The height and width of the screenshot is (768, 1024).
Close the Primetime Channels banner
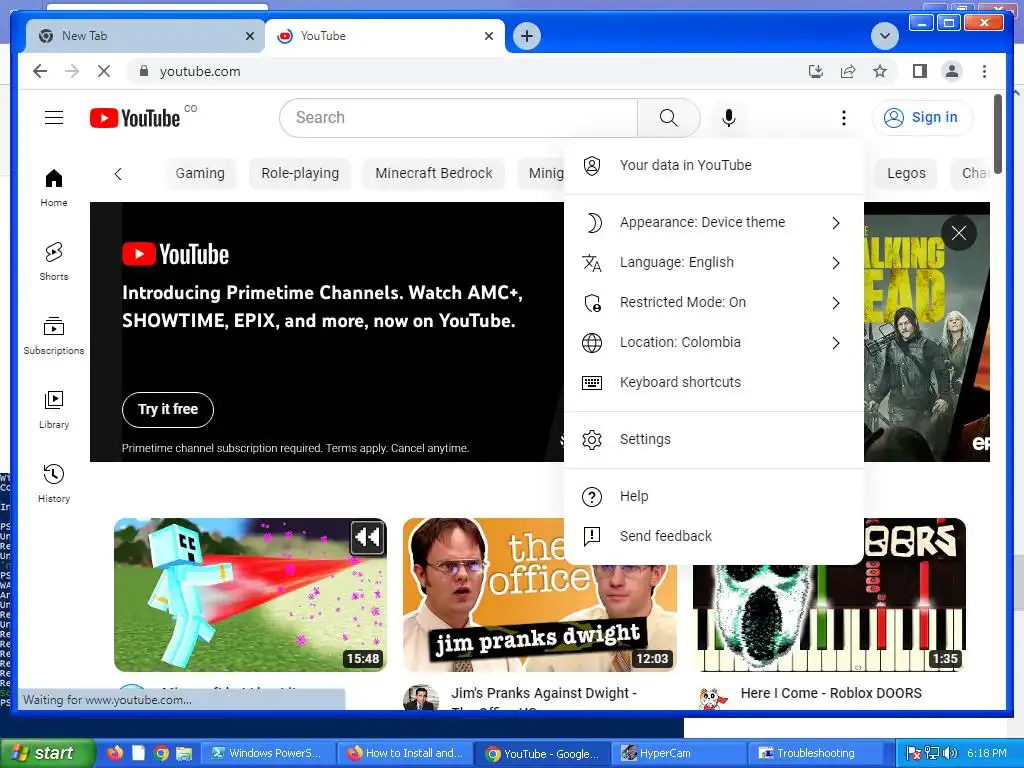coord(959,233)
